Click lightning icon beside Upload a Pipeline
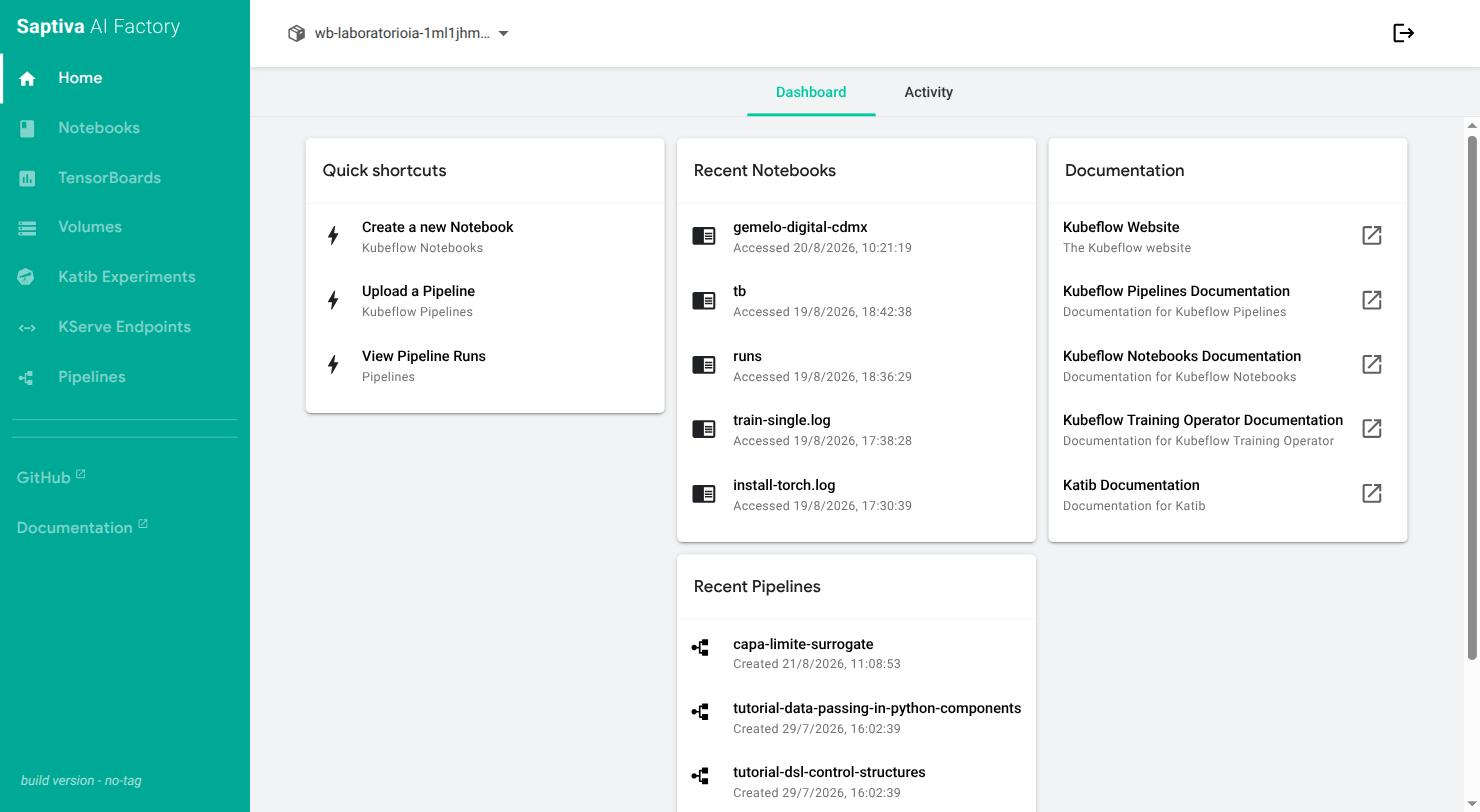Viewport: 1480px width, 812px height. (x=333, y=300)
